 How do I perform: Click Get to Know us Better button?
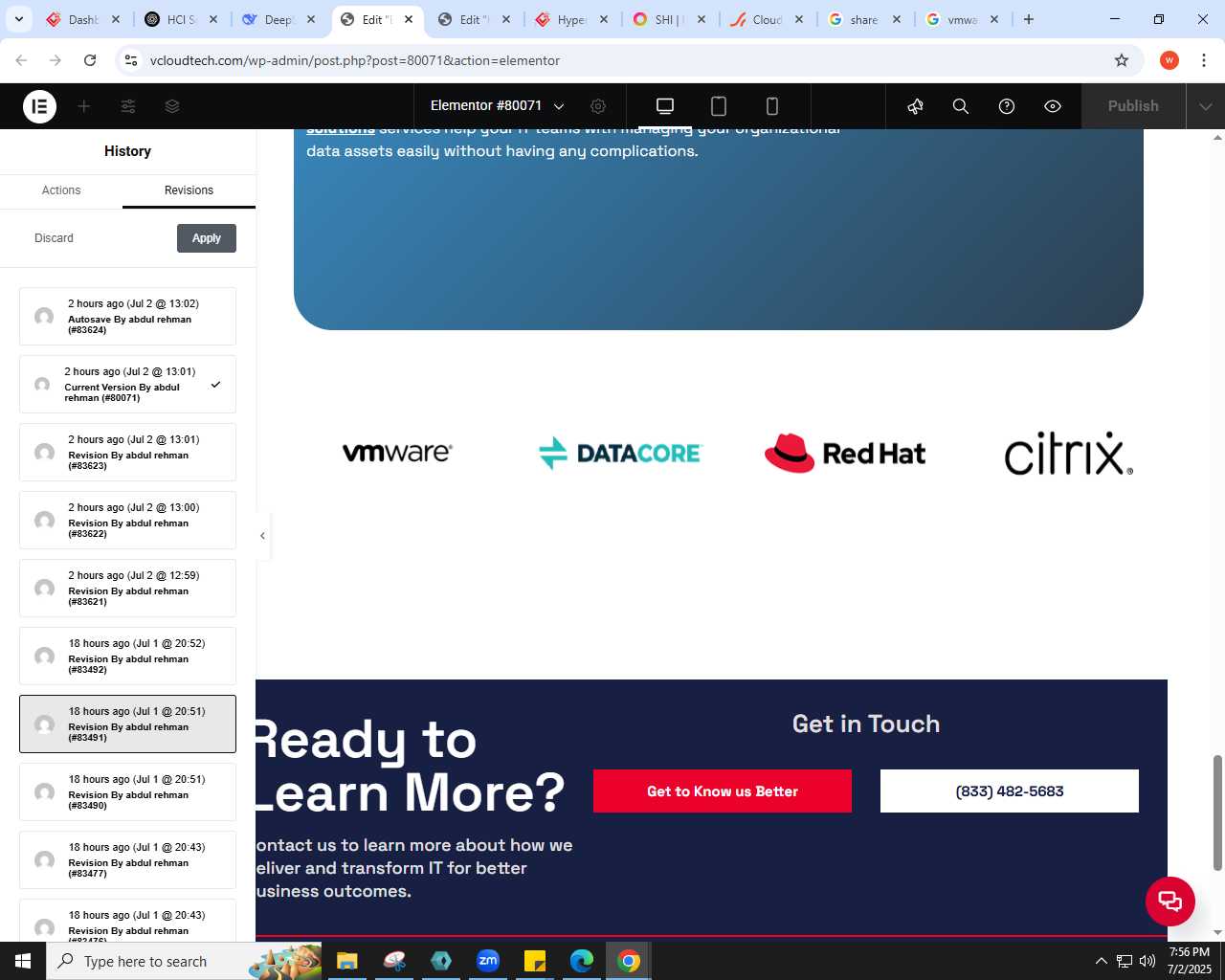pos(723,791)
